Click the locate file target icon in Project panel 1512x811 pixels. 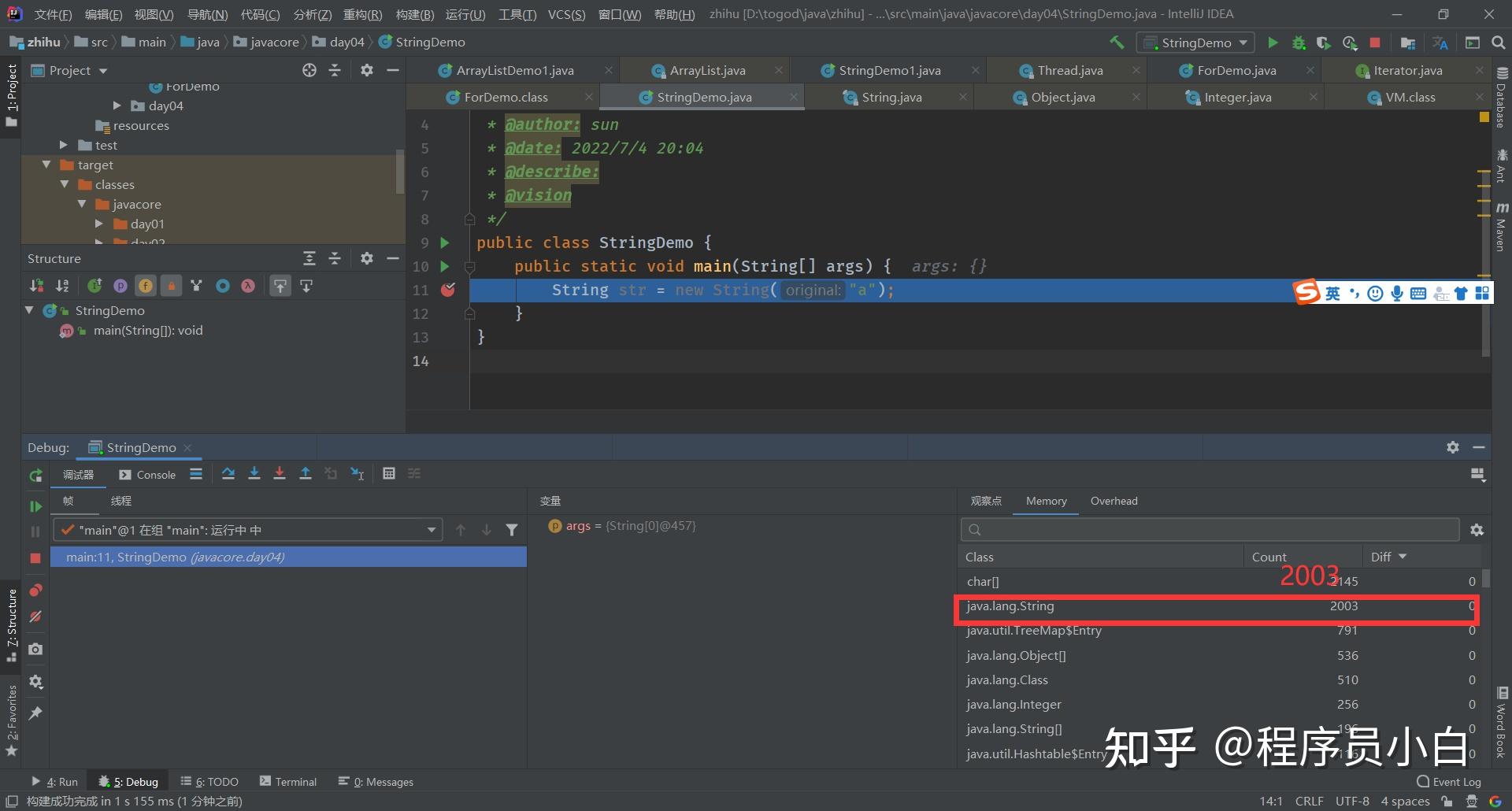309,70
